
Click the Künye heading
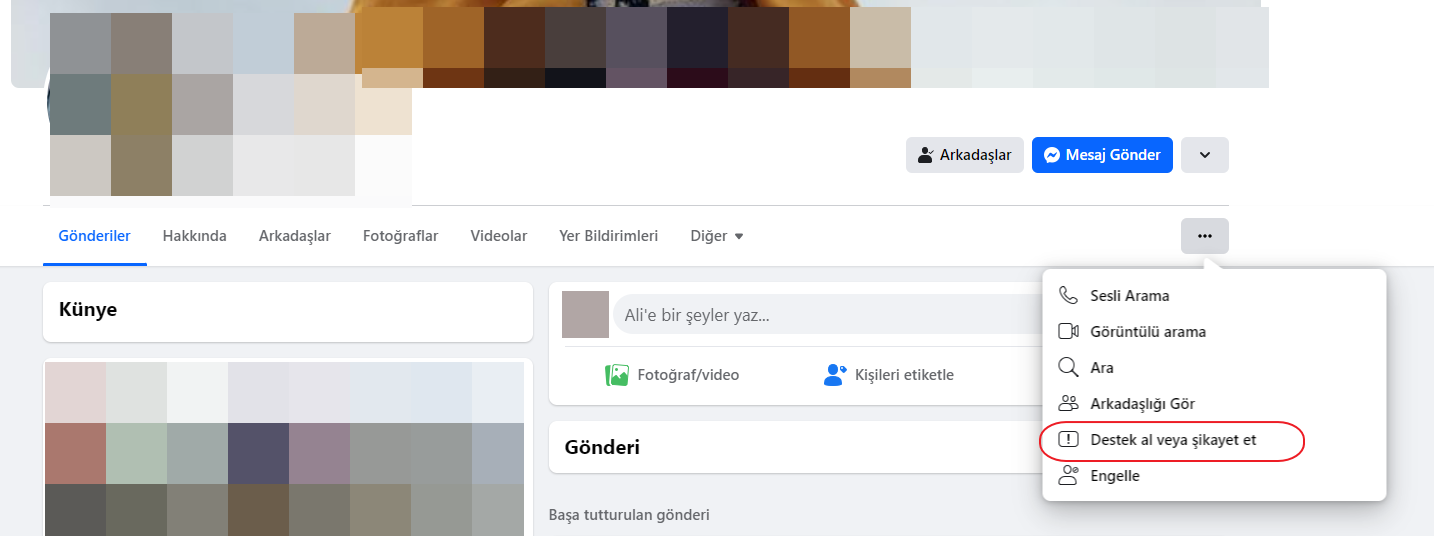click(88, 310)
